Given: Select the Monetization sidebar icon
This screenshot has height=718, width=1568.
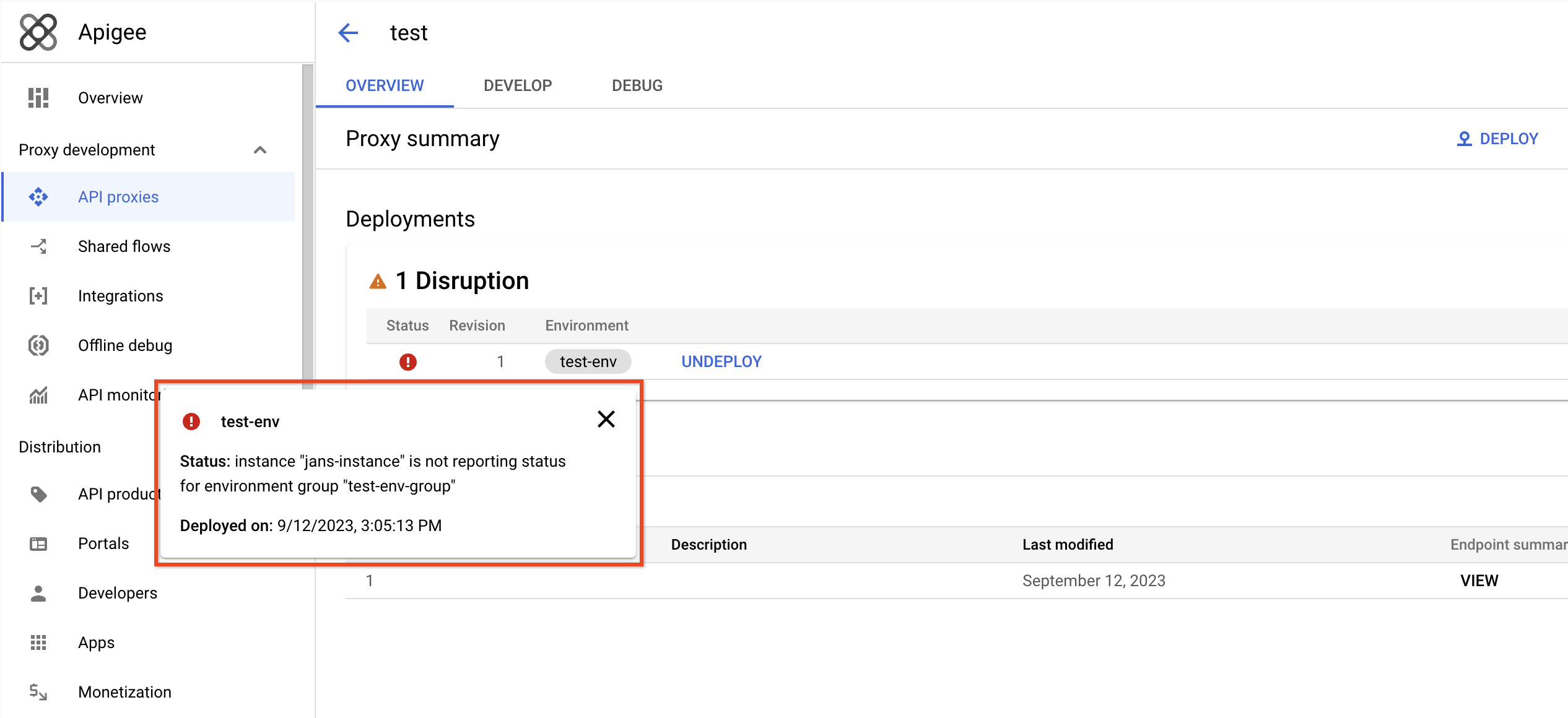Looking at the screenshot, I should (x=38, y=692).
